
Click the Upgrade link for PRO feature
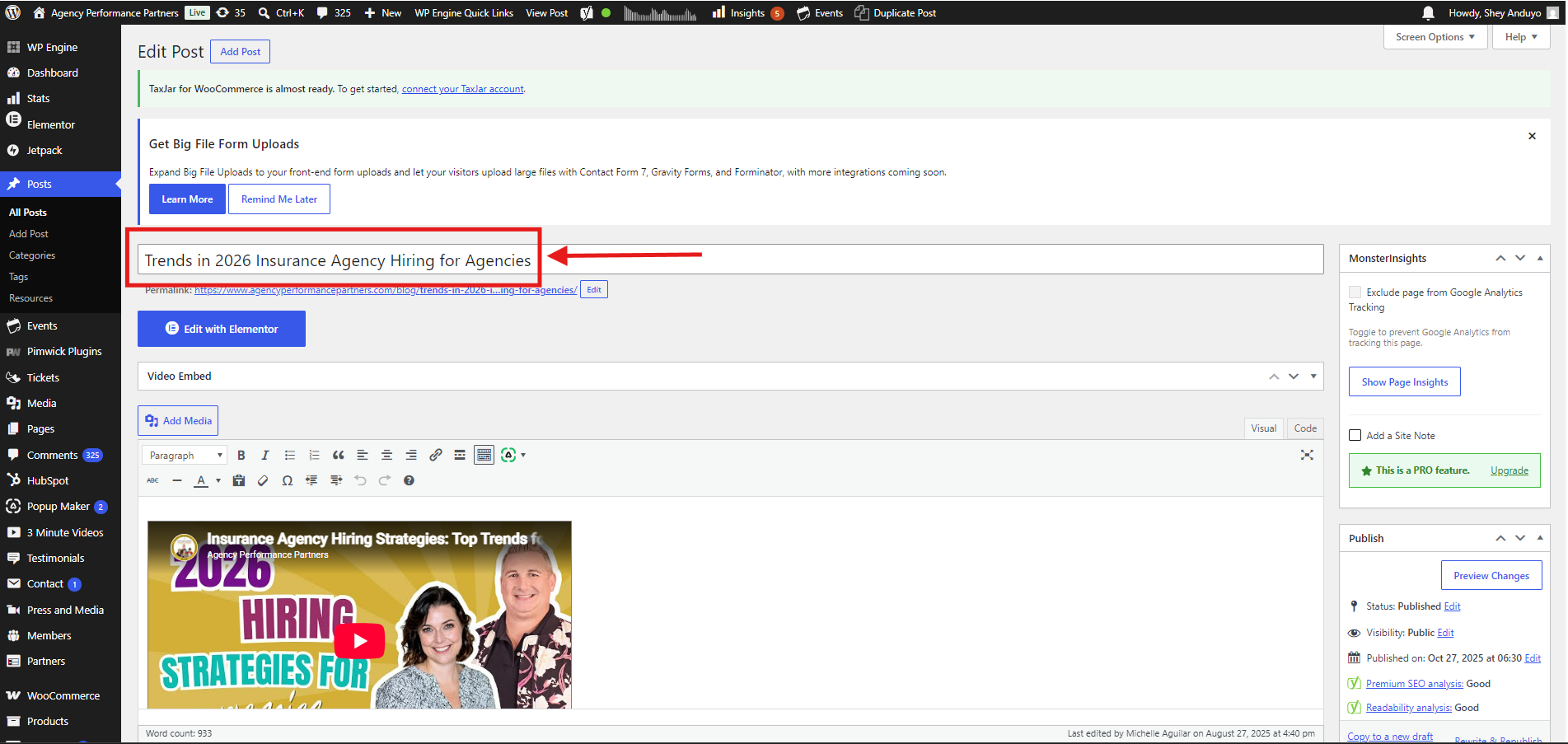(x=1509, y=470)
